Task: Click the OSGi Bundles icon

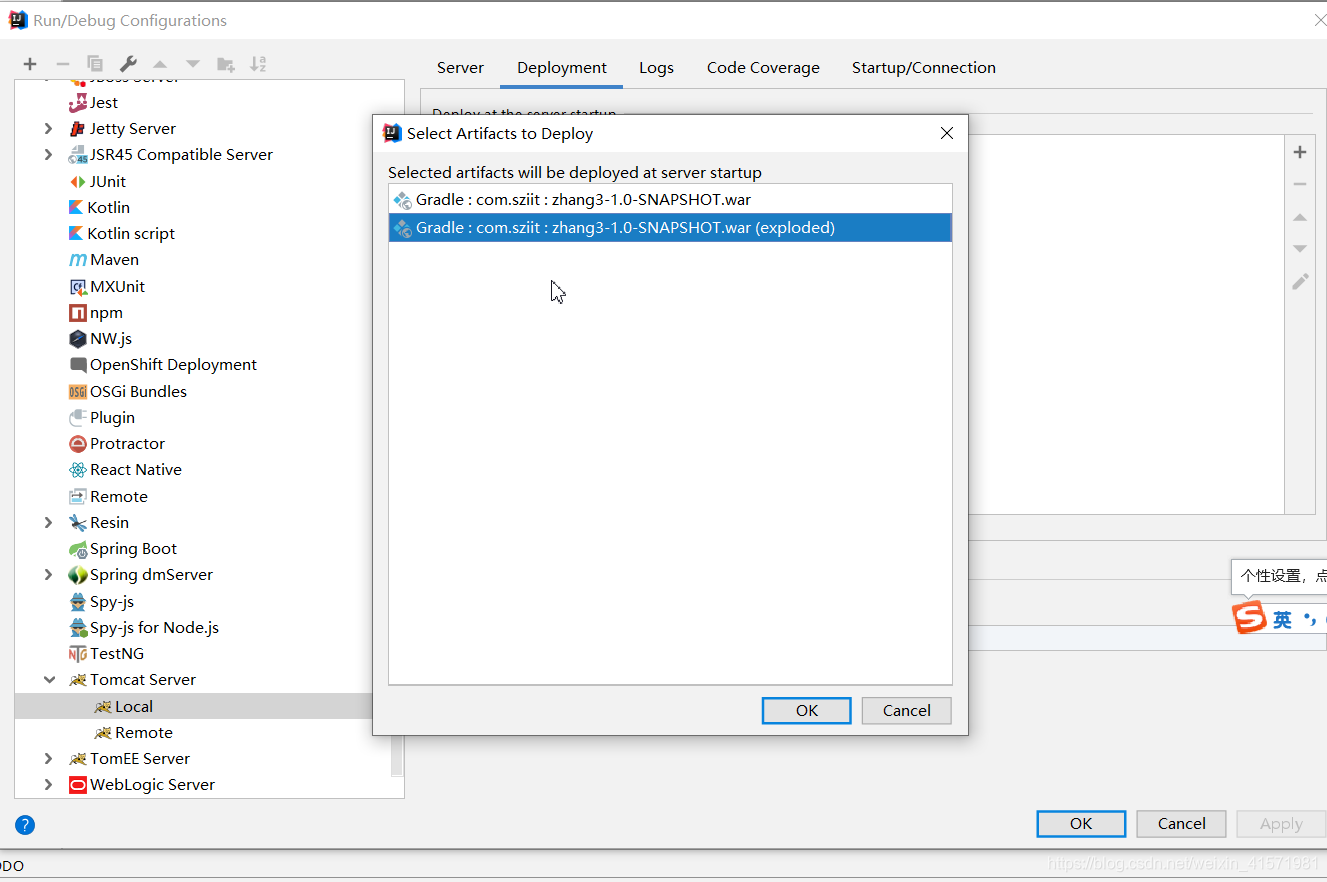Action: pos(78,392)
